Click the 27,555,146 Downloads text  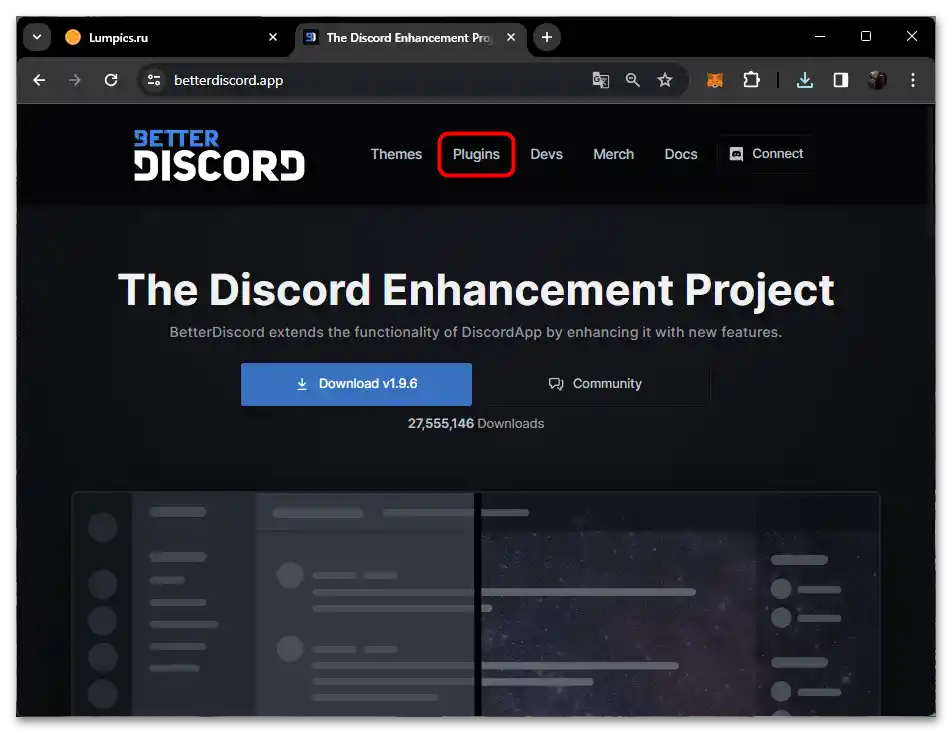pyautogui.click(x=476, y=423)
